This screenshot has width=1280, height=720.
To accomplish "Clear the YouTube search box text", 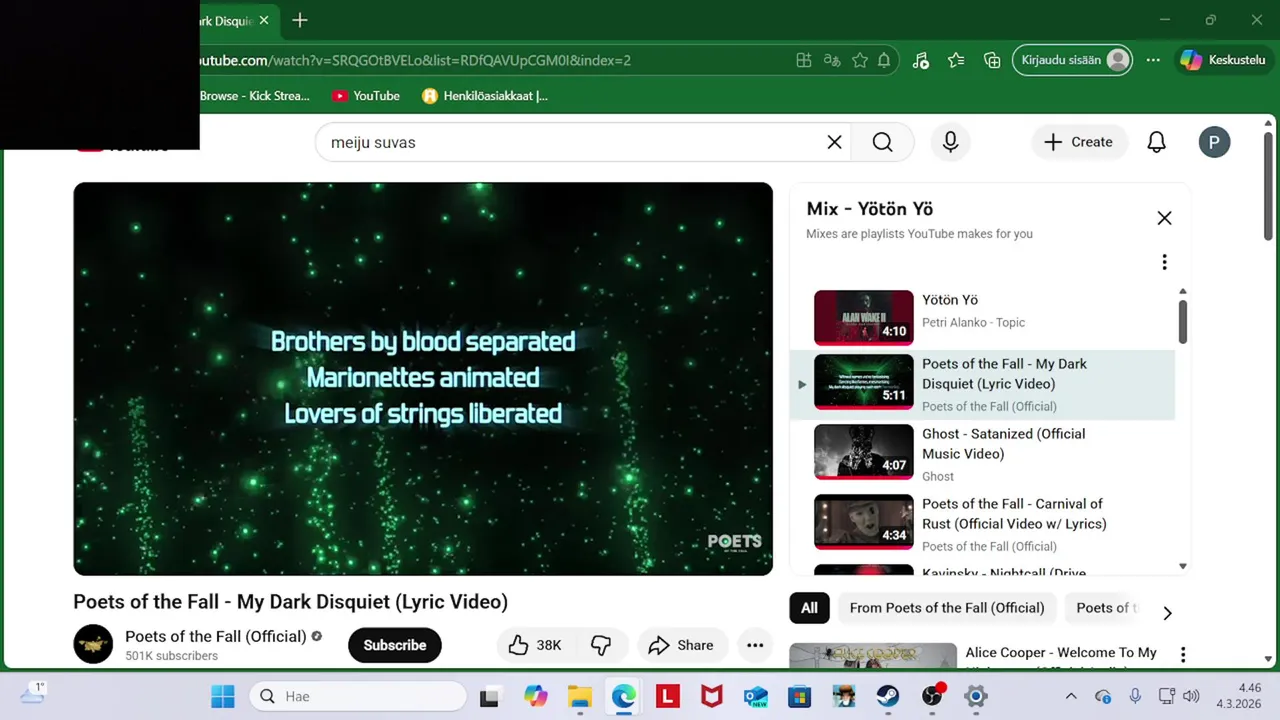I will pyautogui.click(x=834, y=142).
